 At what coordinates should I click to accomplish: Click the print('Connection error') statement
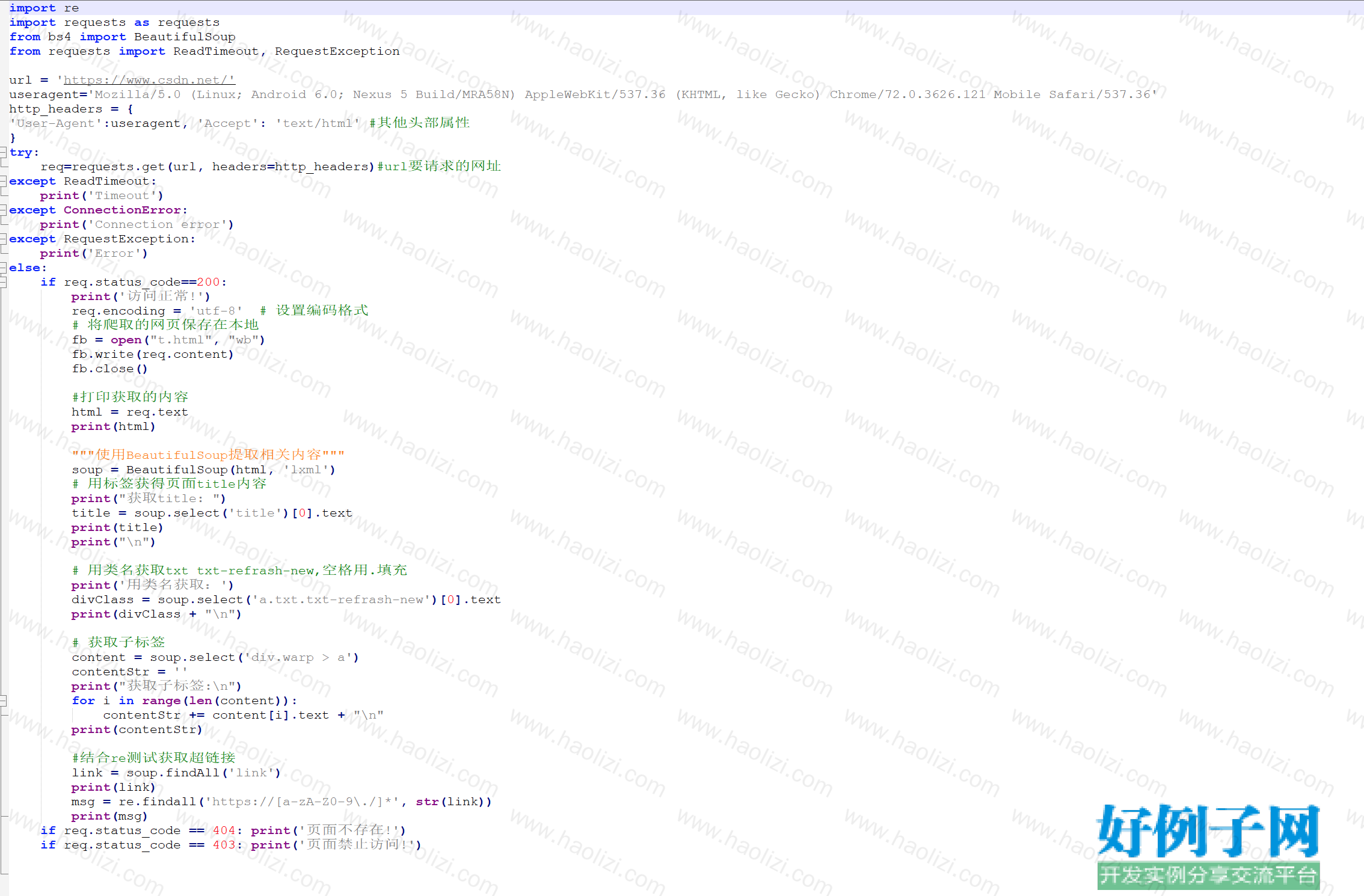click(x=137, y=224)
